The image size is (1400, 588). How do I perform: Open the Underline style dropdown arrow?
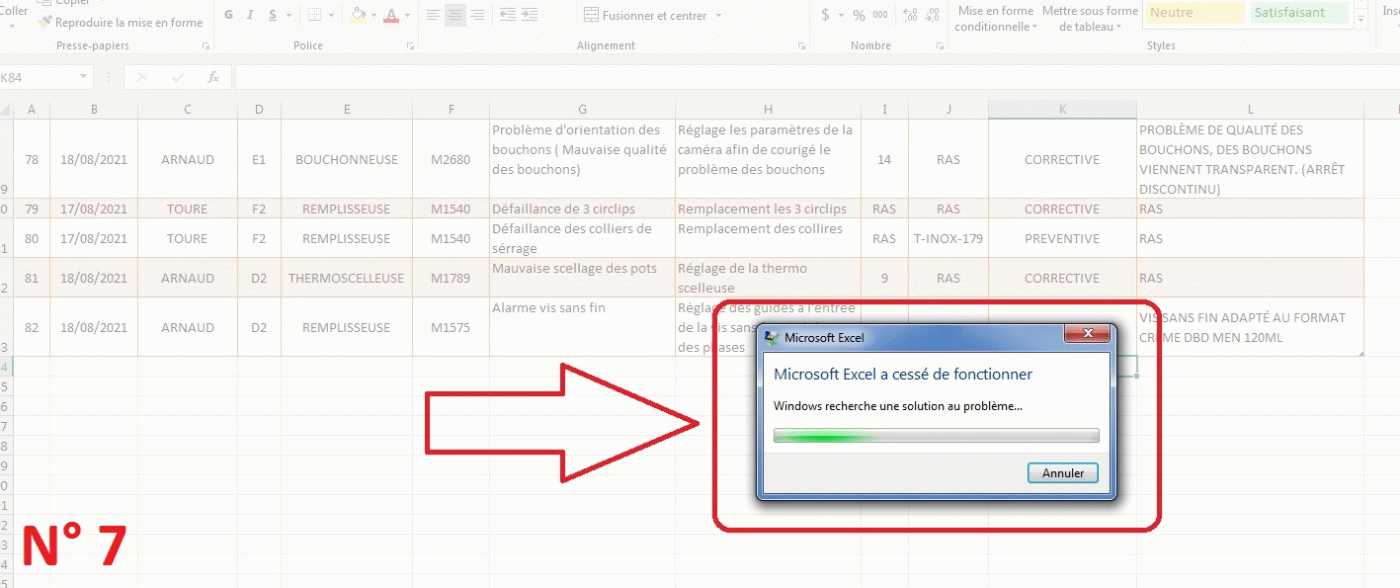coord(289,15)
